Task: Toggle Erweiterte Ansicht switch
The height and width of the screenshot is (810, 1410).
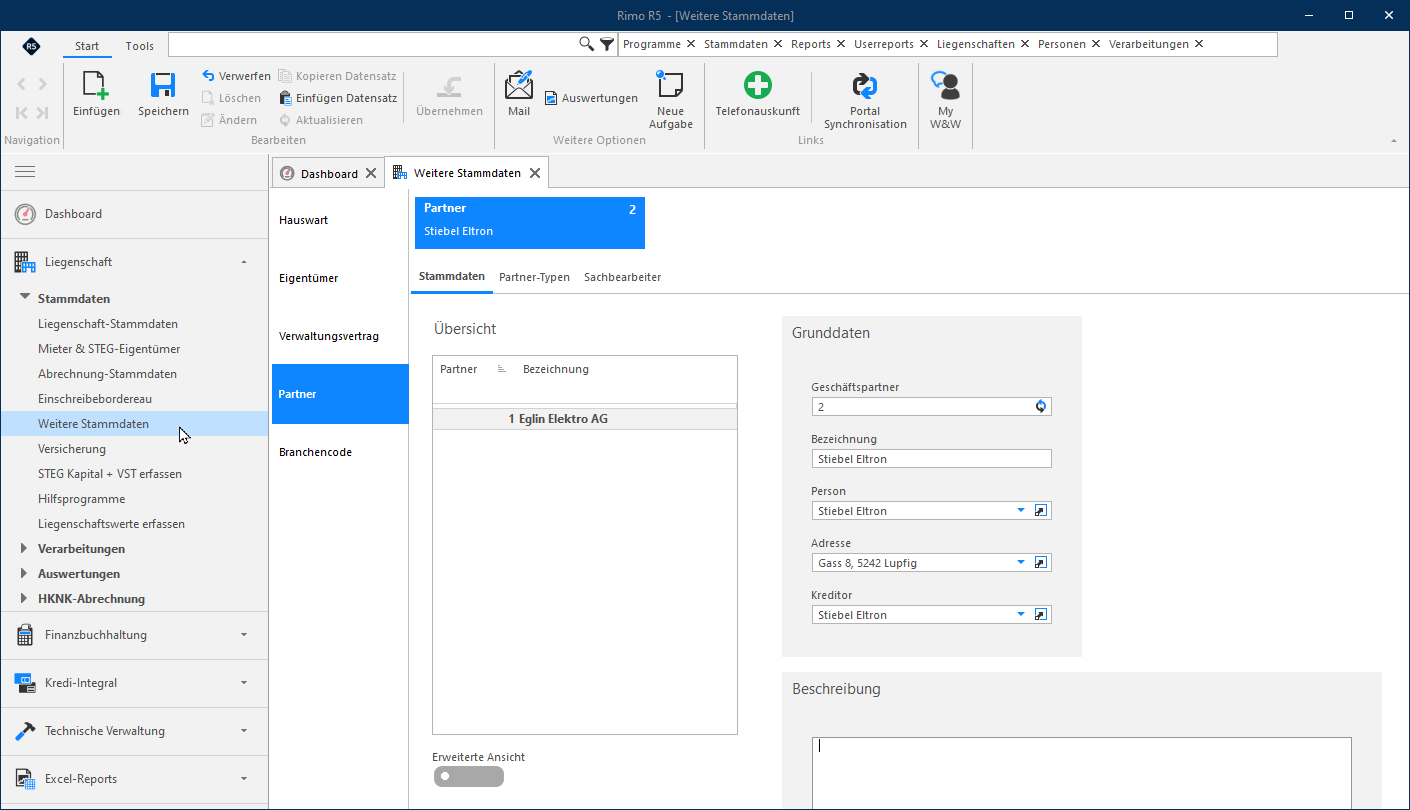Action: point(468,776)
